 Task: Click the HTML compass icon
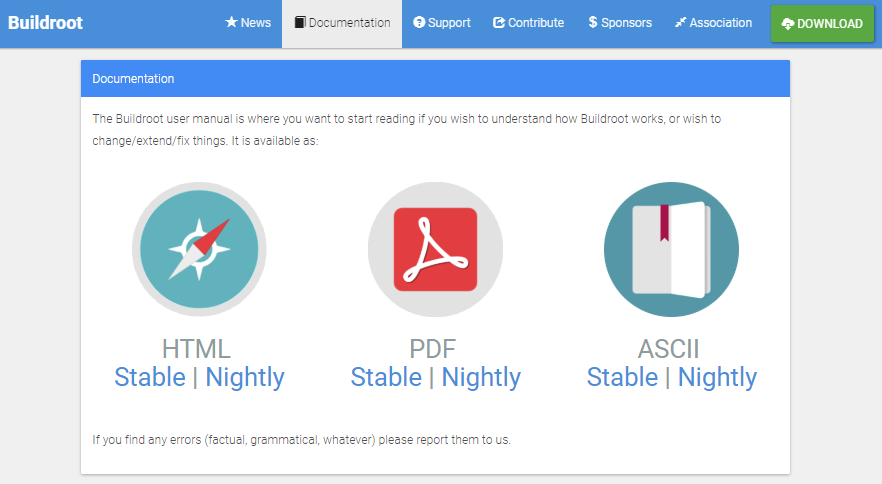pos(199,249)
